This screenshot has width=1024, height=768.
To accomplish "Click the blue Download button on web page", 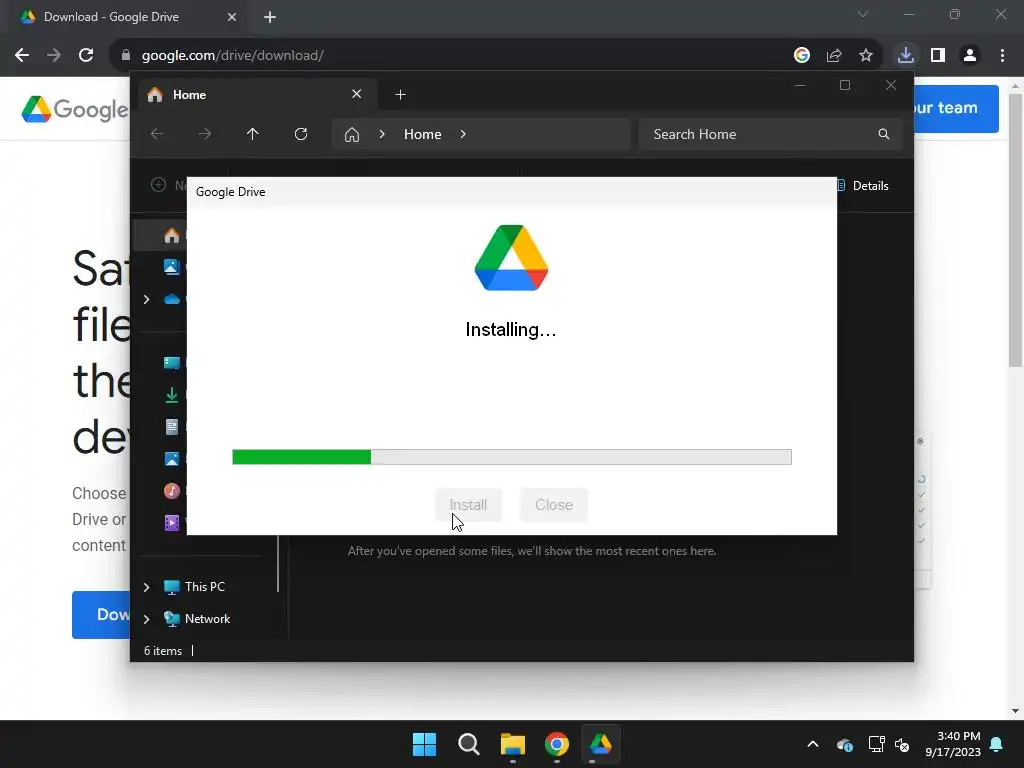I will [101, 615].
